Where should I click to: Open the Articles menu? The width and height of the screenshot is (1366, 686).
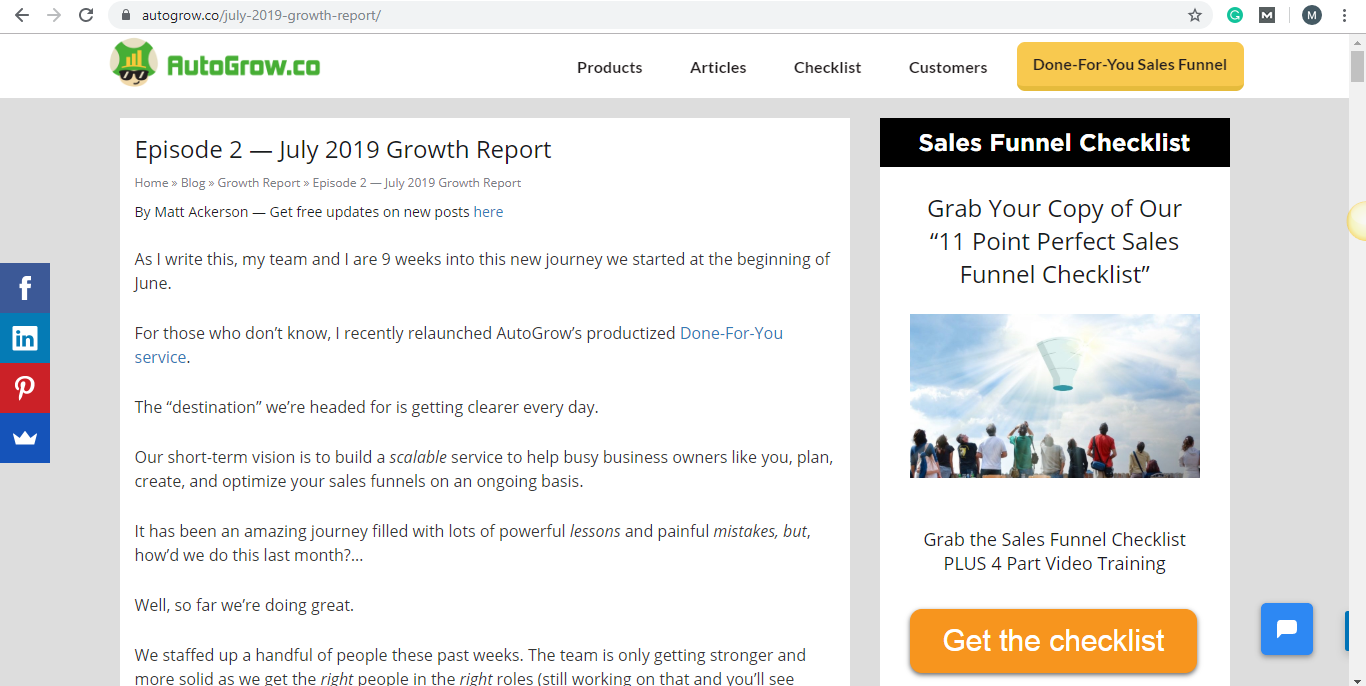pos(717,67)
